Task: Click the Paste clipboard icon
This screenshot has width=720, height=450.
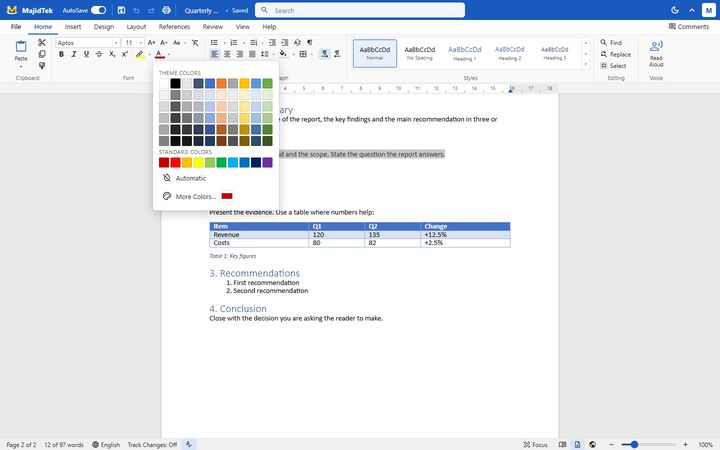Action: 21,46
